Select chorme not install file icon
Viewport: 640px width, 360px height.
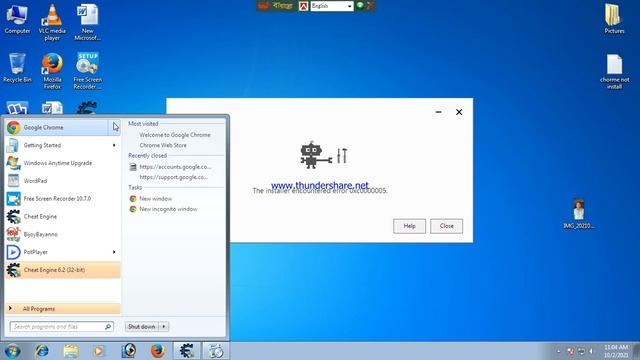(614, 72)
